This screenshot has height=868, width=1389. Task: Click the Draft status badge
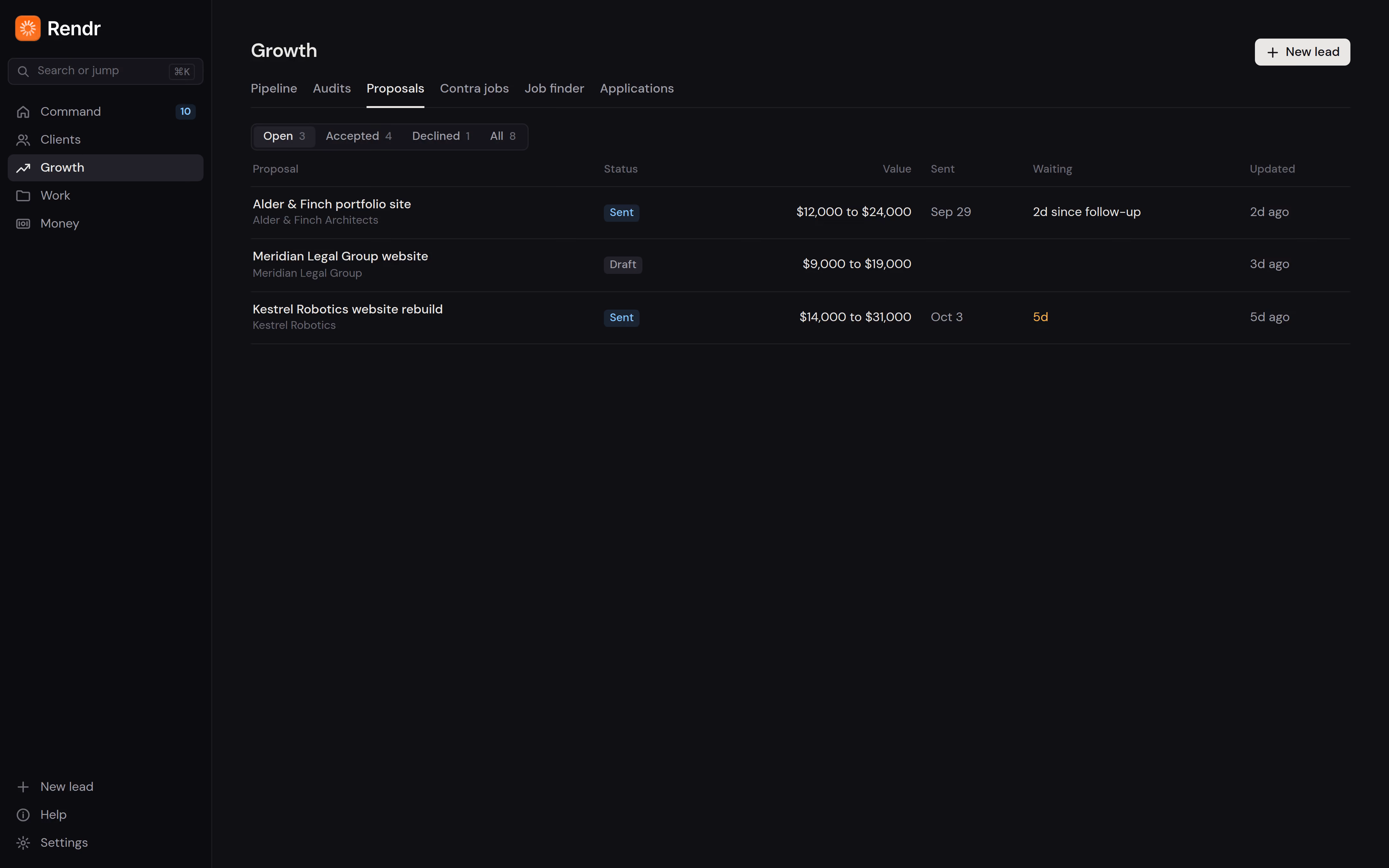623,265
